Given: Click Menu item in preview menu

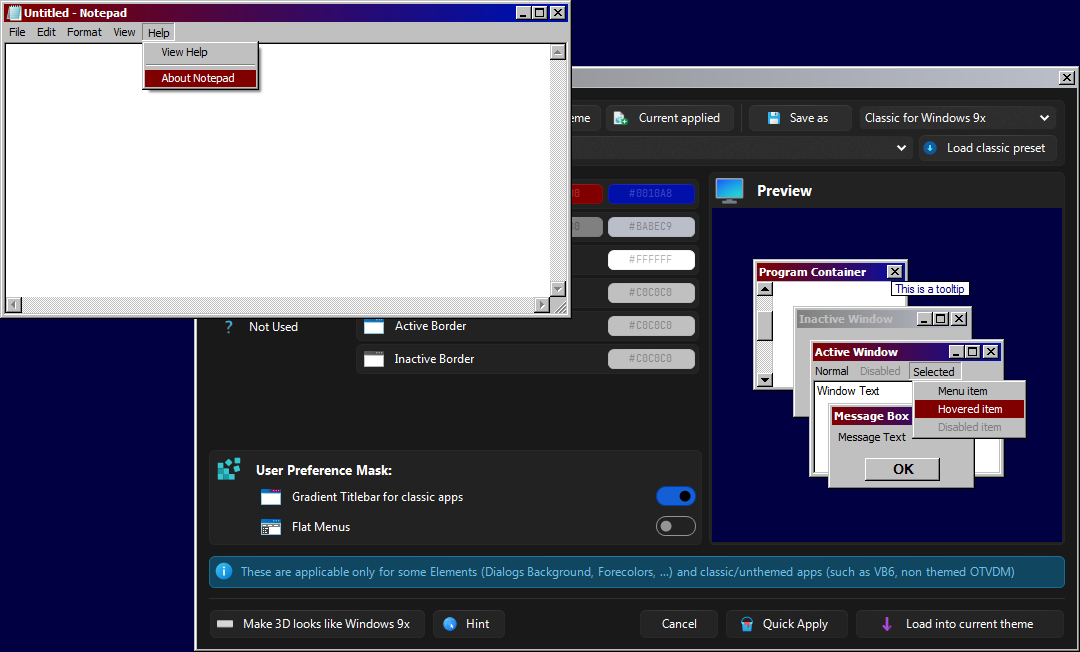Looking at the screenshot, I should coord(970,391).
